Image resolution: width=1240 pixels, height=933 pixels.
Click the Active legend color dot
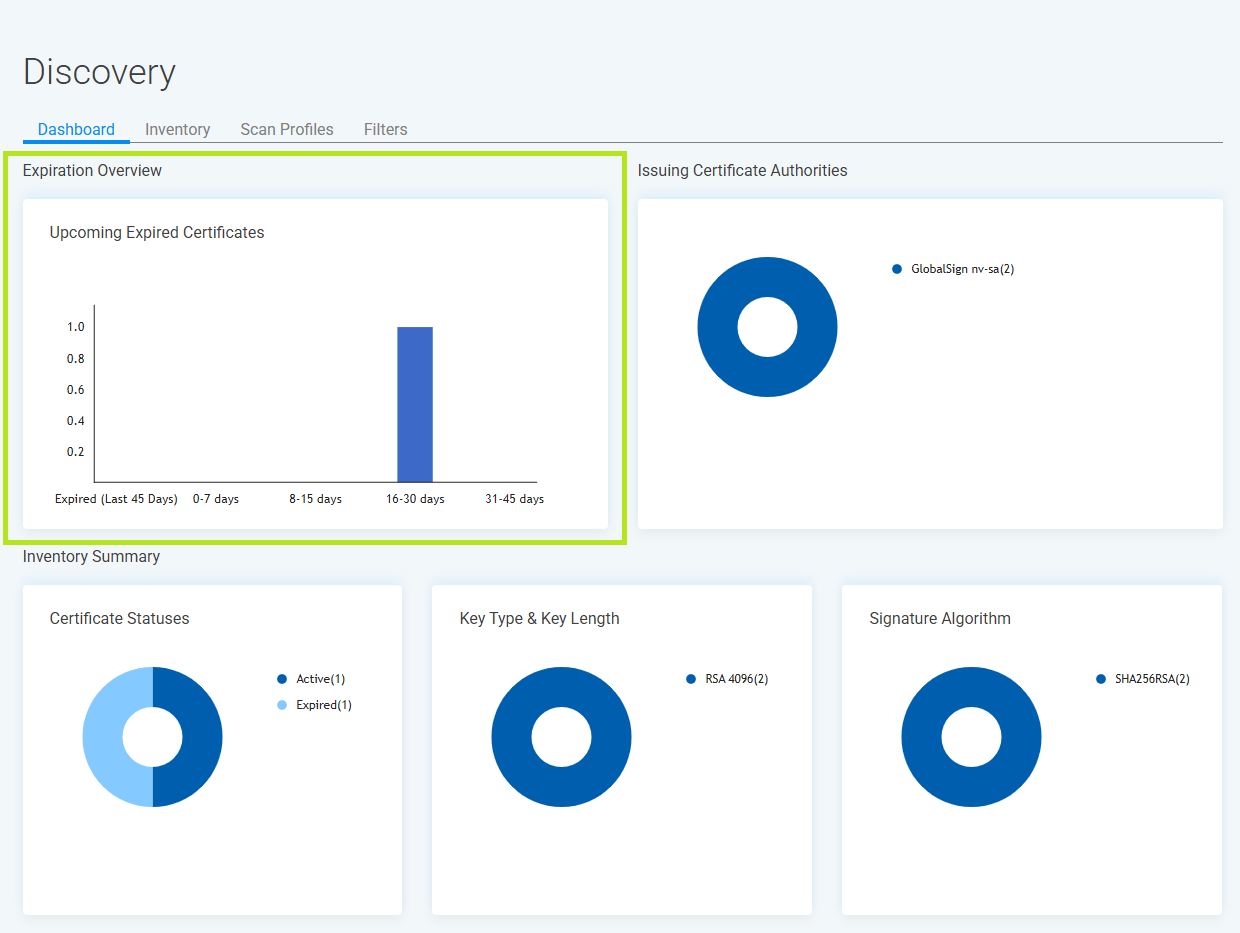(282, 679)
